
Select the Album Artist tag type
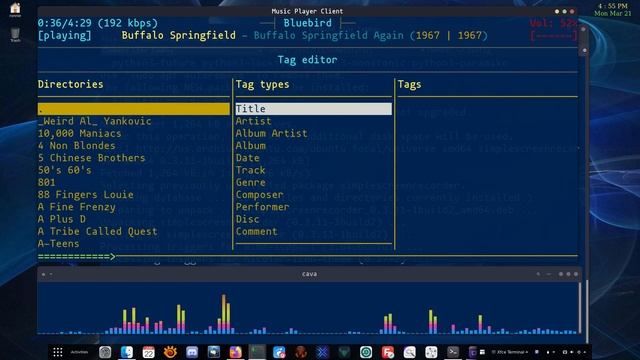271,133
